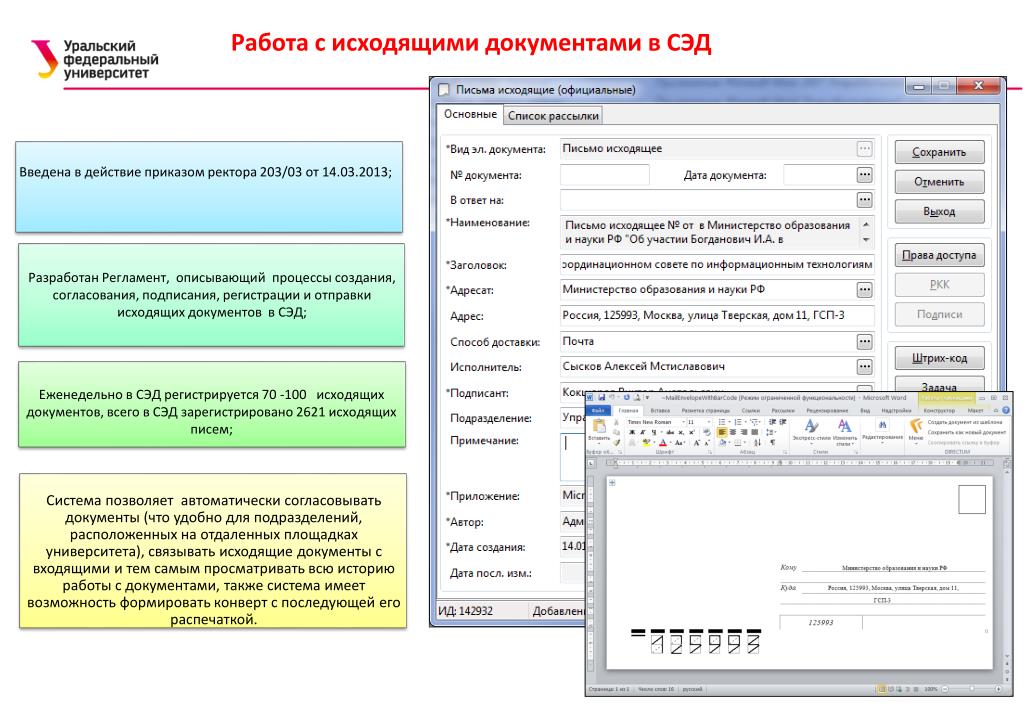The image size is (1023, 708).
Task: Click up arrow of Наименование field scroll
Action: [866, 224]
